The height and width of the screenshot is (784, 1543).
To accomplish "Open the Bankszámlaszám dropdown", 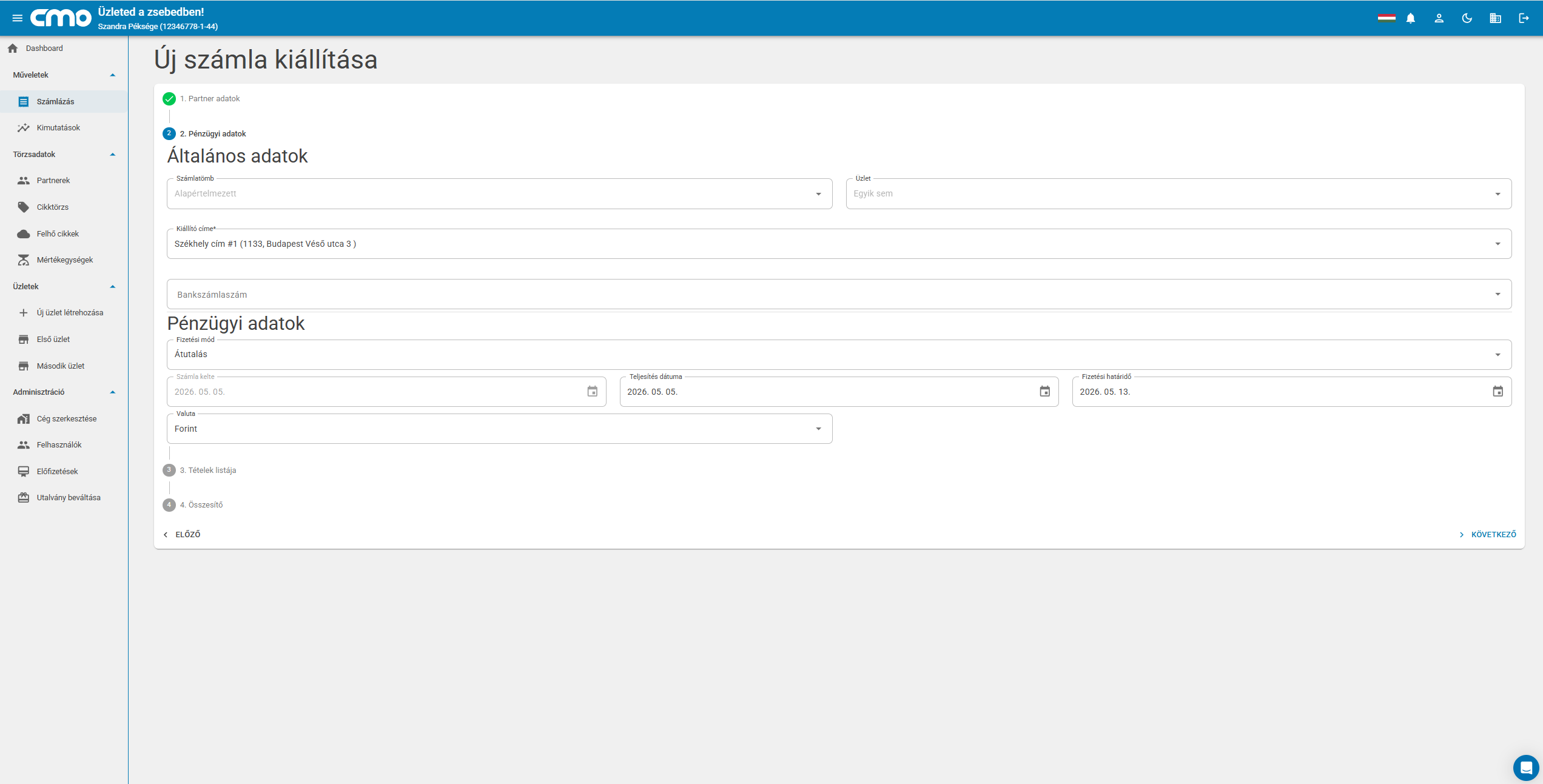I will coord(839,295).
